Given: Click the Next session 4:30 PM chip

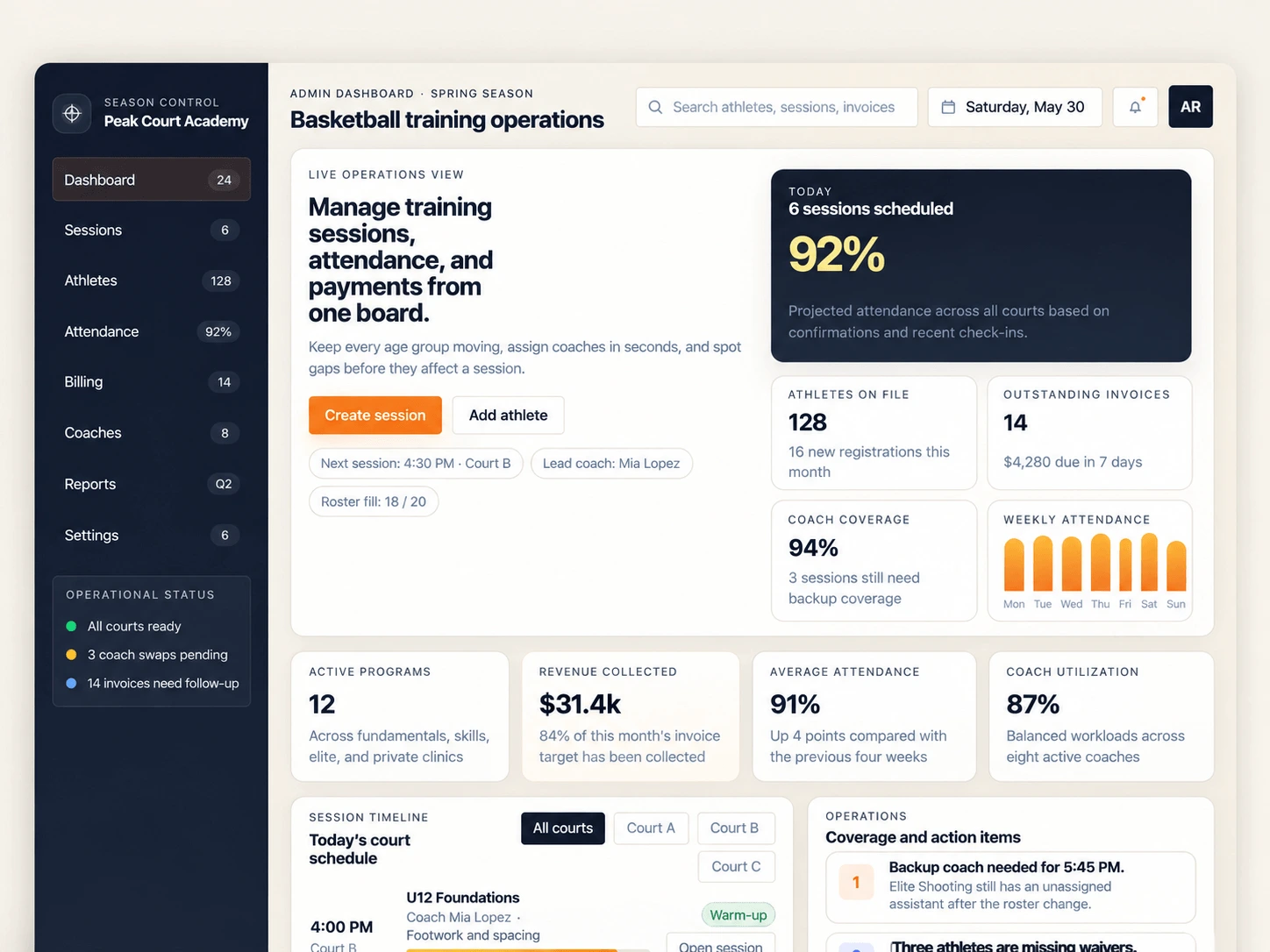Looking at the screenshot, I should 416,464.
